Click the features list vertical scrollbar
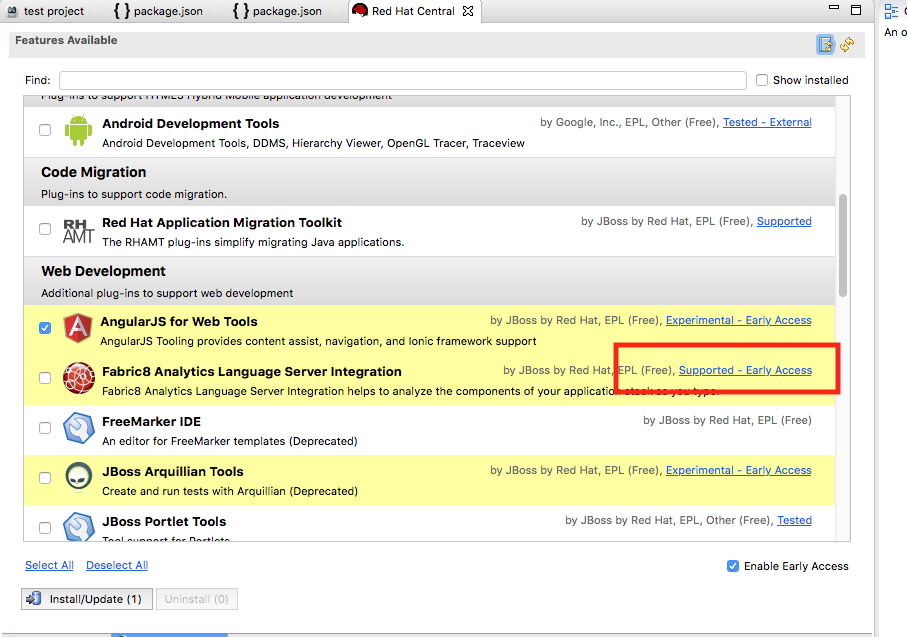This screenshot has width=907, height=637. [x=843, y=245]
